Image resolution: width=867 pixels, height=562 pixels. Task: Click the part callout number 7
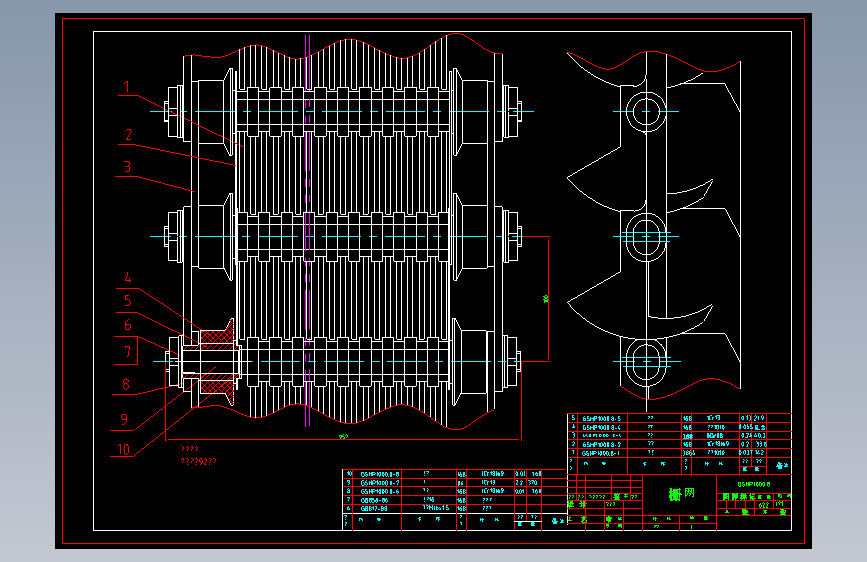(x=127, y=352)
